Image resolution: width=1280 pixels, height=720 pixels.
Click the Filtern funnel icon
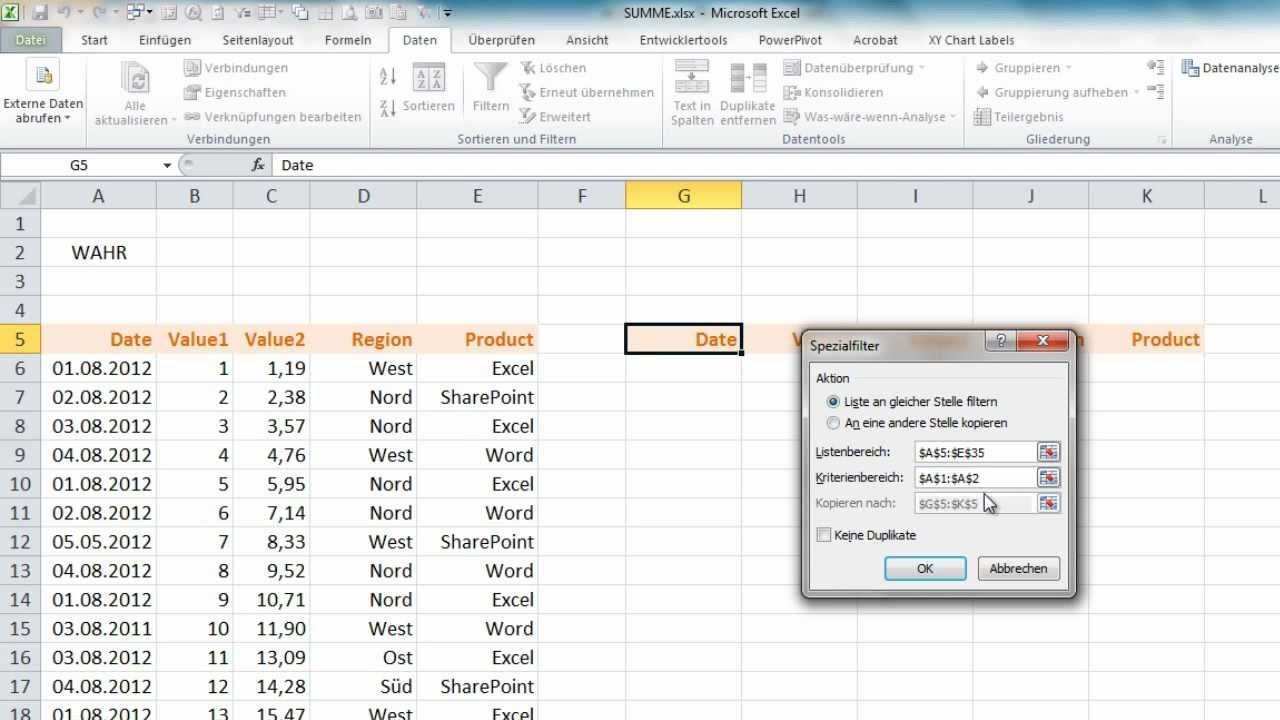[491, 80]
